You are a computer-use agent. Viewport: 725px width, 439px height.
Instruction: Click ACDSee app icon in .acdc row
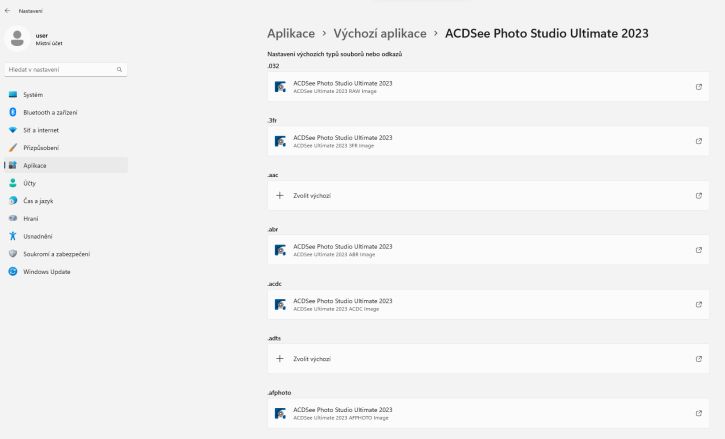pos(280,304)
